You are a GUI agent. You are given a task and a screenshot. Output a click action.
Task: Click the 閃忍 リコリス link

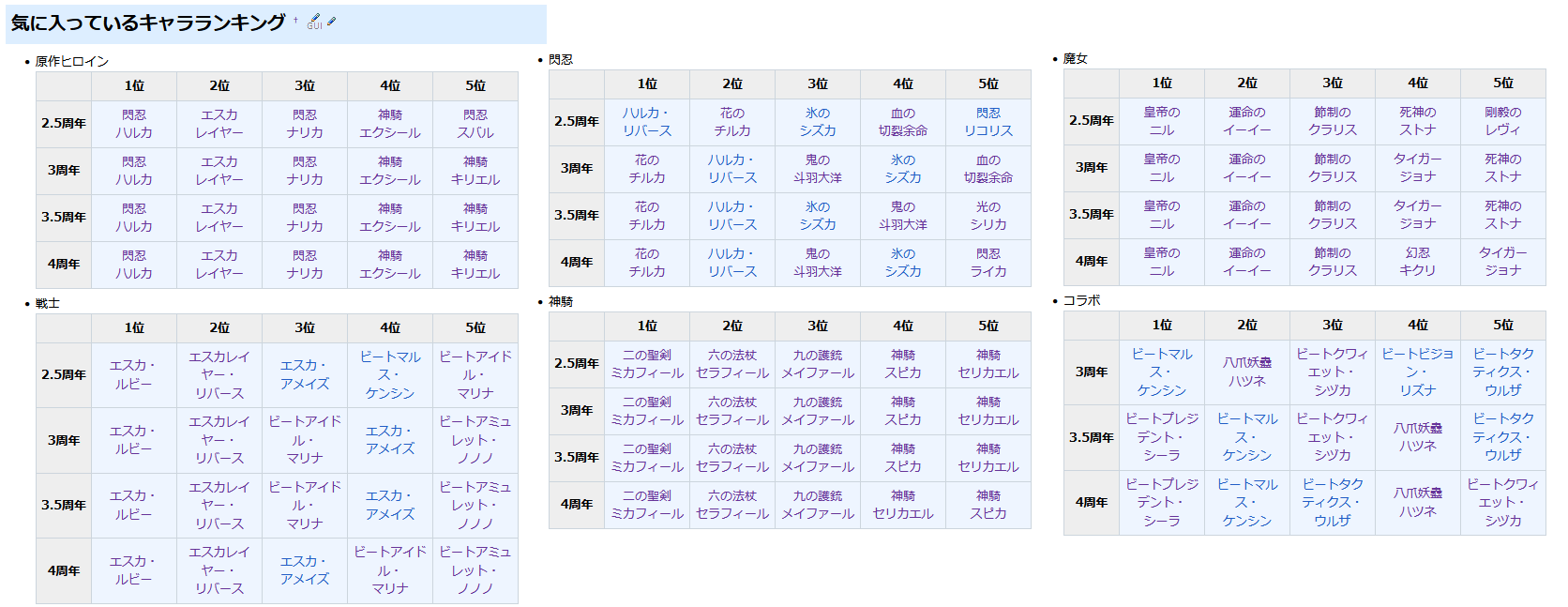988,122
